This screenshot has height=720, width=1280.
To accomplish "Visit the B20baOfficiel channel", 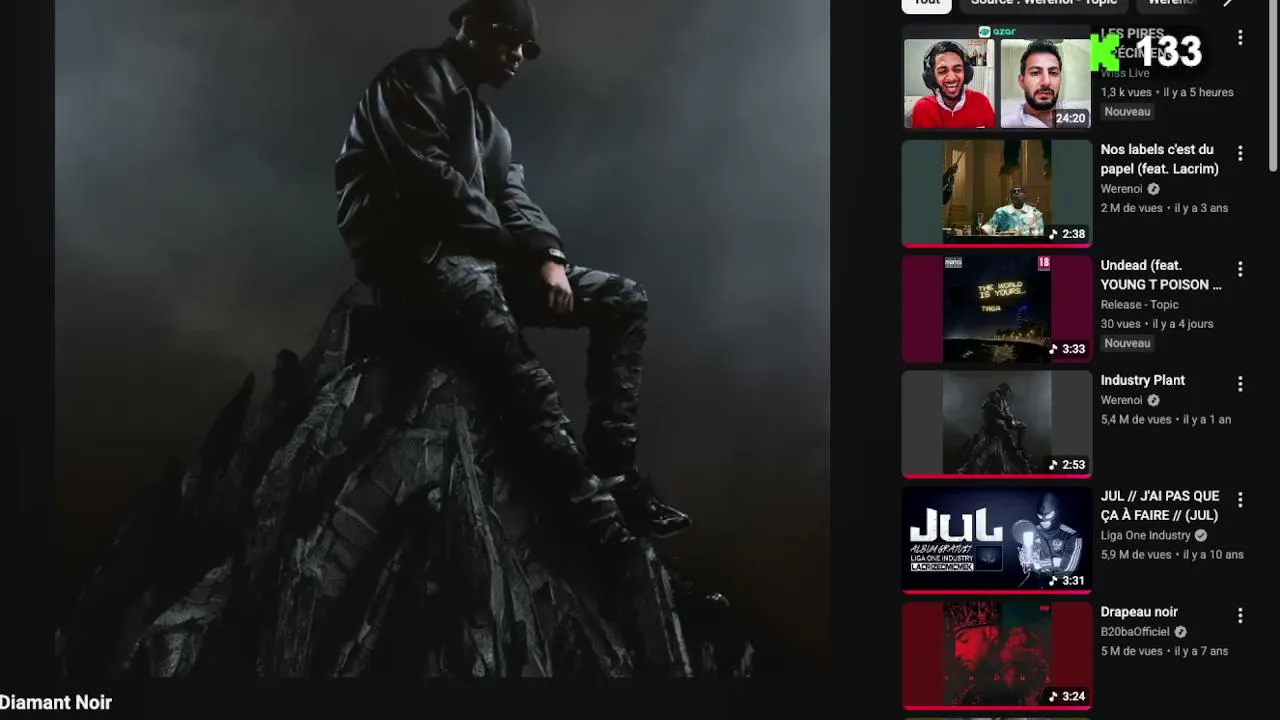I will pos(1135,632).
